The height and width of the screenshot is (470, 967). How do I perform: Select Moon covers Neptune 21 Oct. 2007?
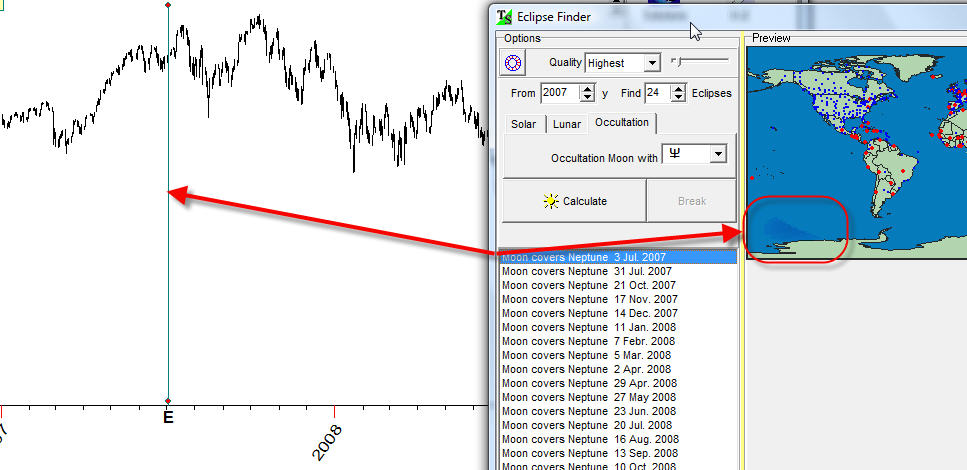tap(589, 285)
